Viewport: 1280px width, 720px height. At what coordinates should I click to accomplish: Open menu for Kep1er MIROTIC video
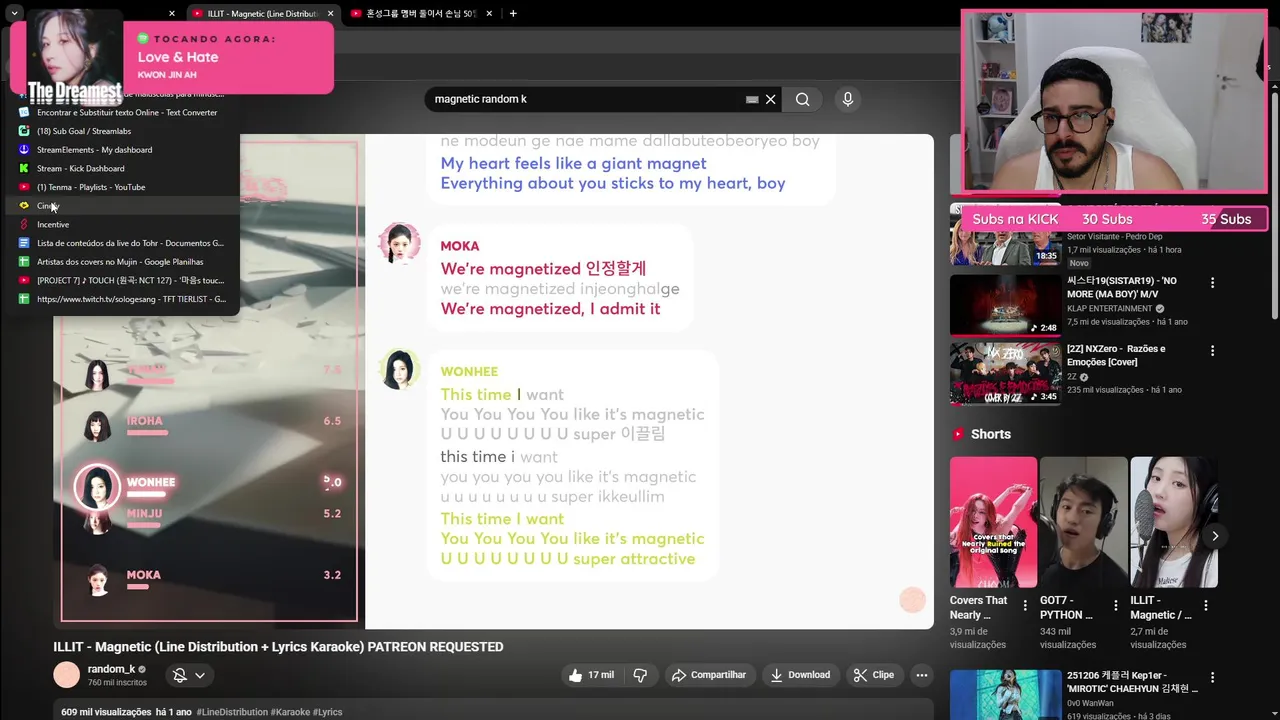click(x=1212, y=678)
